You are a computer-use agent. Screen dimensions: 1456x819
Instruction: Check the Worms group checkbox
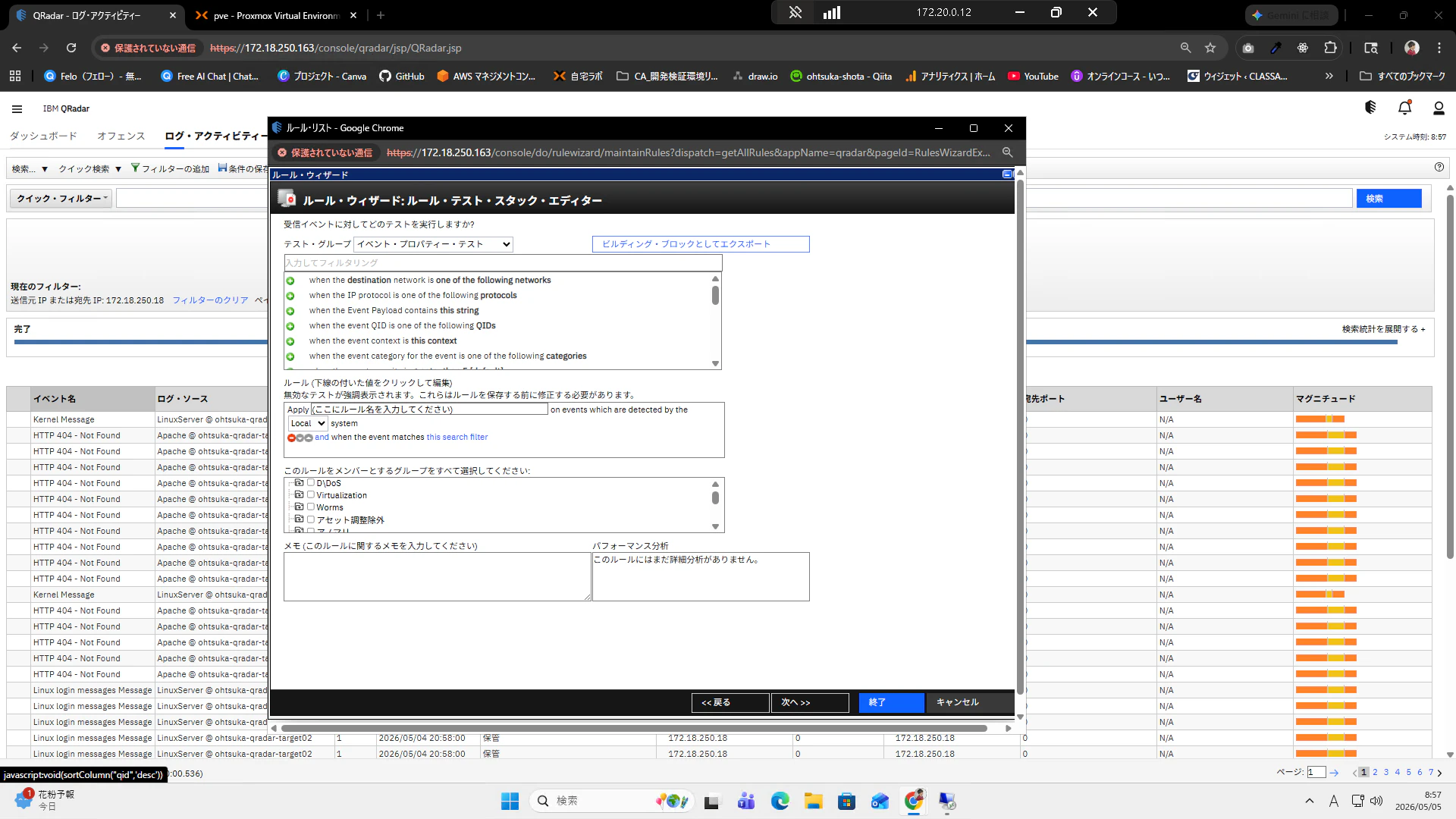click(x=310, y=507)
